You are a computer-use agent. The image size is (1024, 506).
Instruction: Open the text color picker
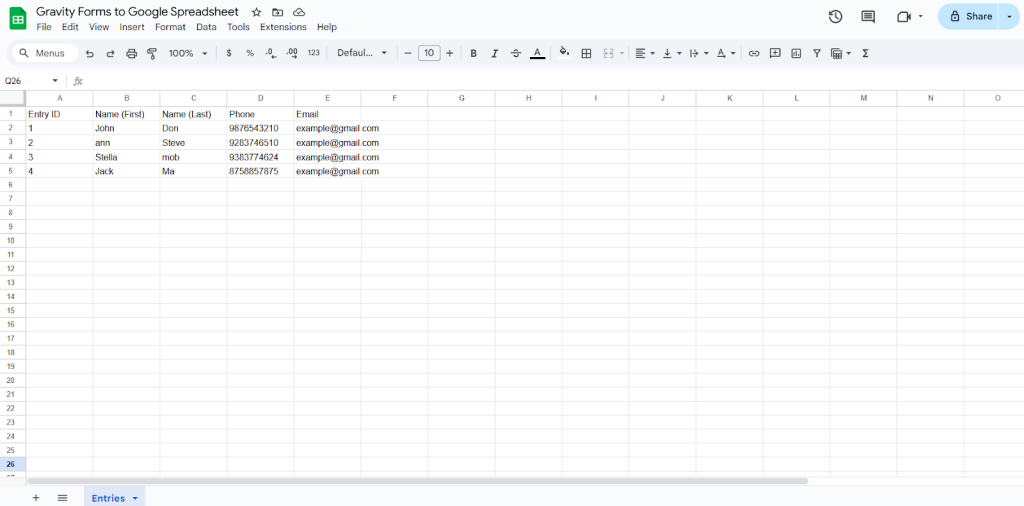[x=537, y=54]
